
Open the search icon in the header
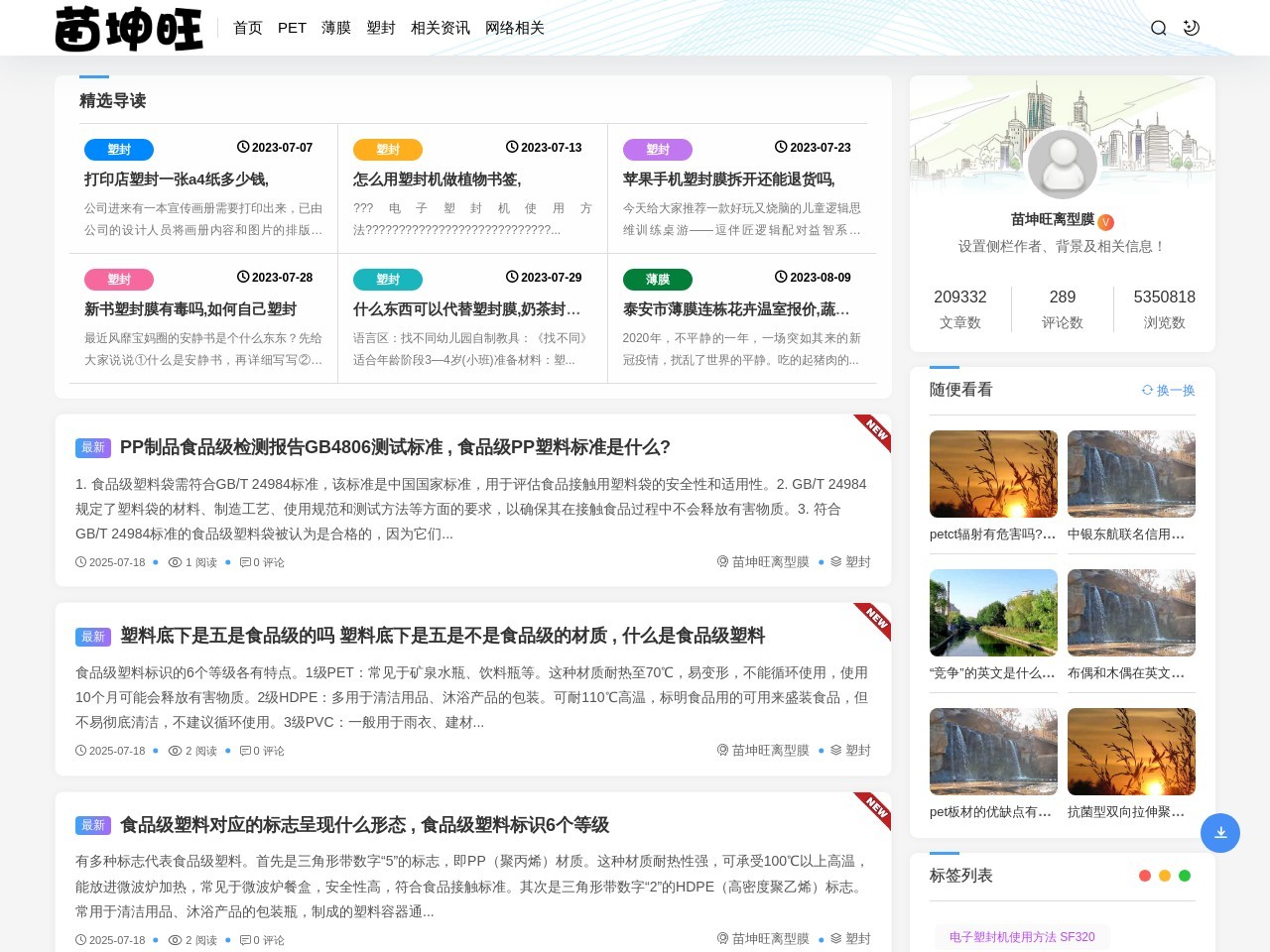point(1158,28)
